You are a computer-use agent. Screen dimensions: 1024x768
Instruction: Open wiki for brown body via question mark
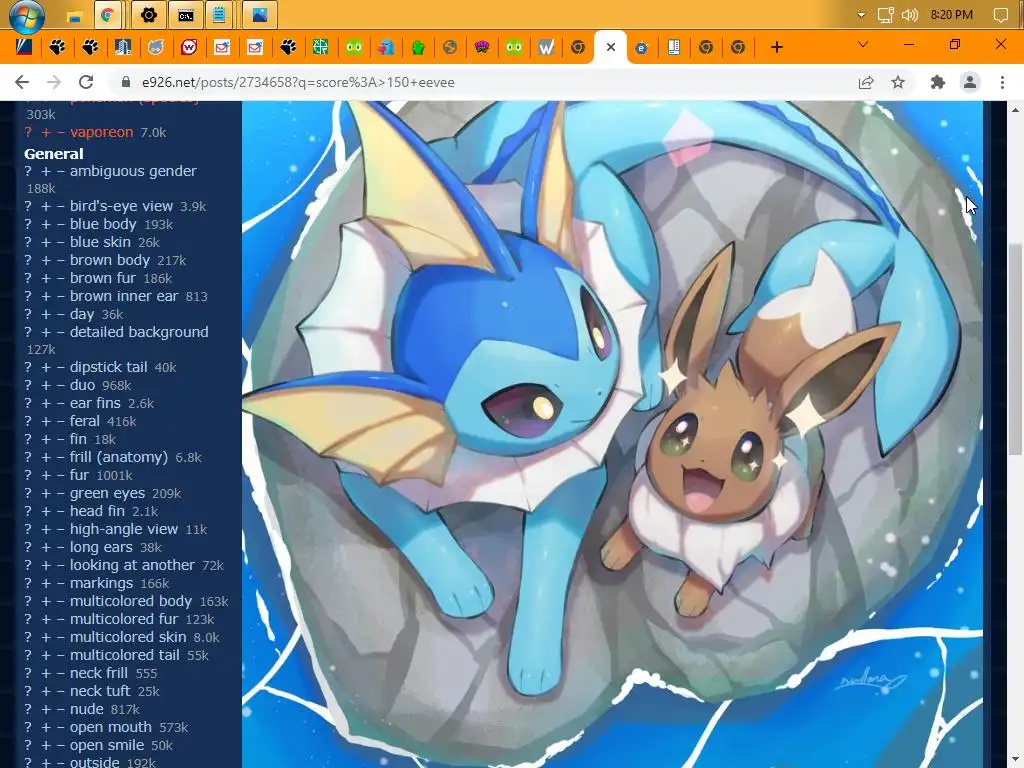point(28,261)
